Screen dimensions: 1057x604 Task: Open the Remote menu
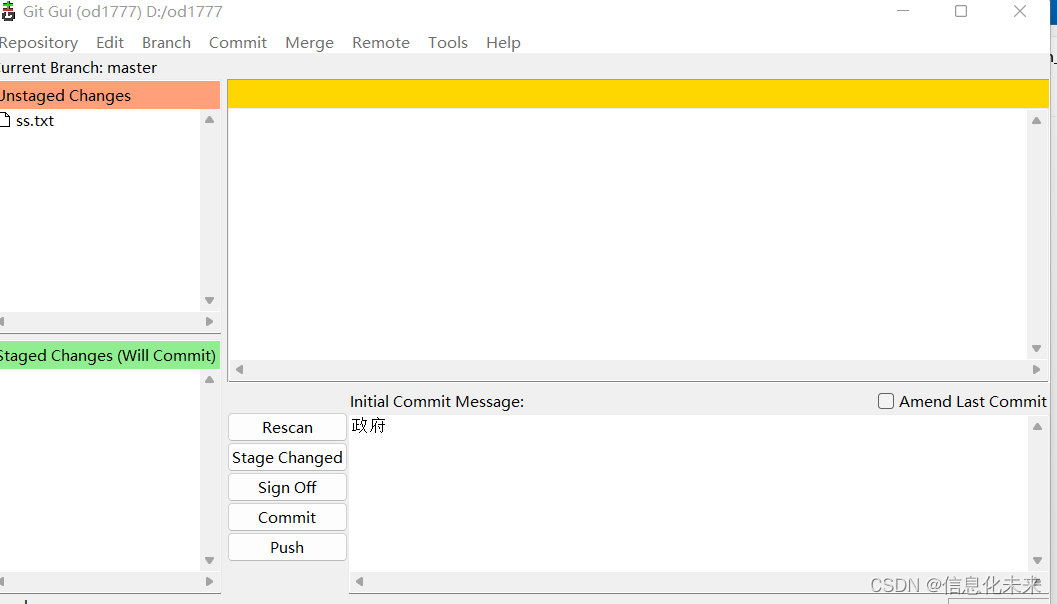tap(381, 42)
